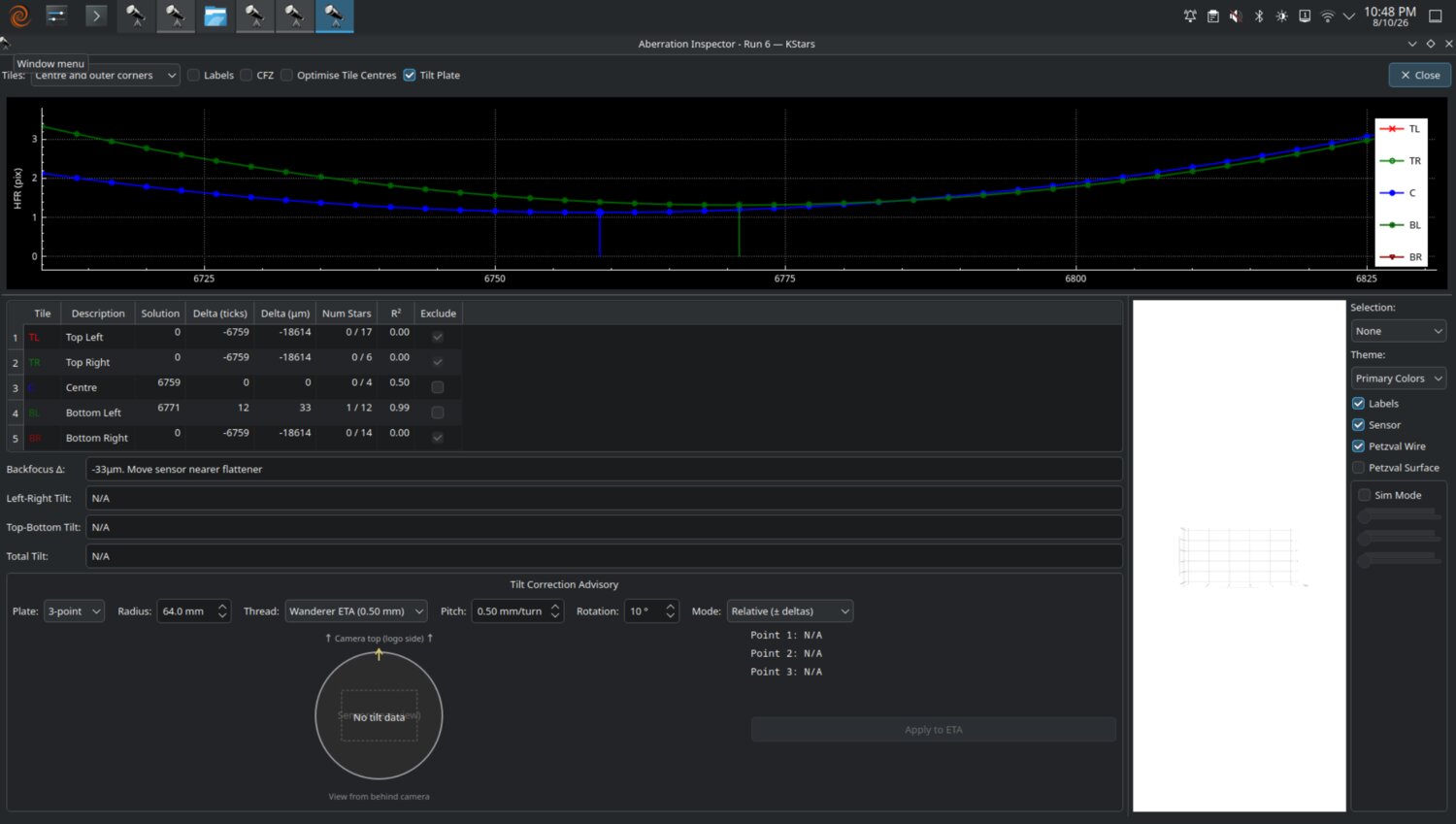Screen dimensions: 1456x824
Task: Open the screen brightness tray icon
Action: click(x=1282, y=16)
